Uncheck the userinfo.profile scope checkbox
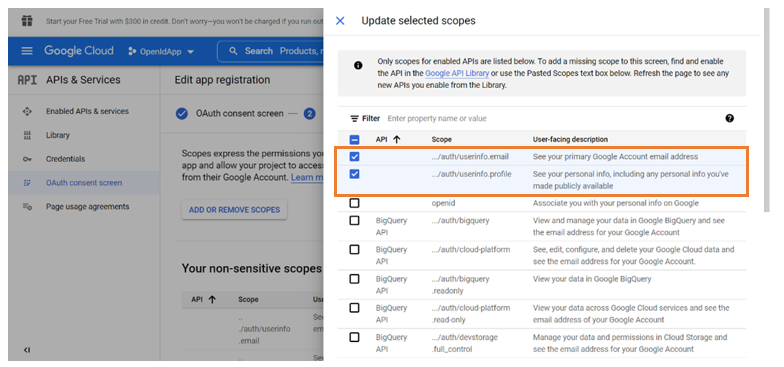The width and height of the screenshot is (784, 367). 354,174
